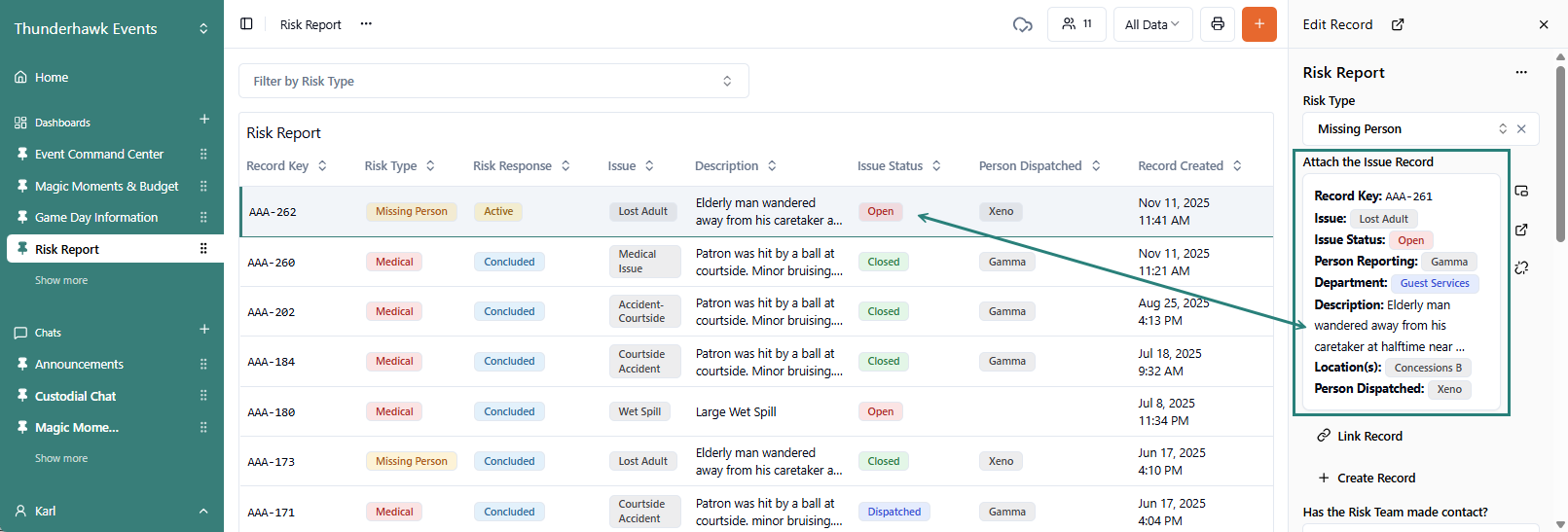
Task: Print the Risk Report
Action: [x=1217, y=24]
